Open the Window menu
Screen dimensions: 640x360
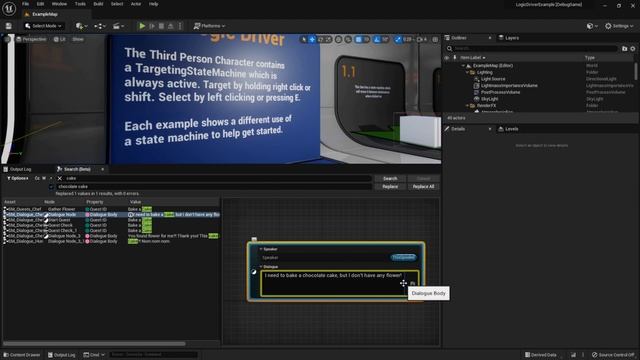click(x=59, y=4)
